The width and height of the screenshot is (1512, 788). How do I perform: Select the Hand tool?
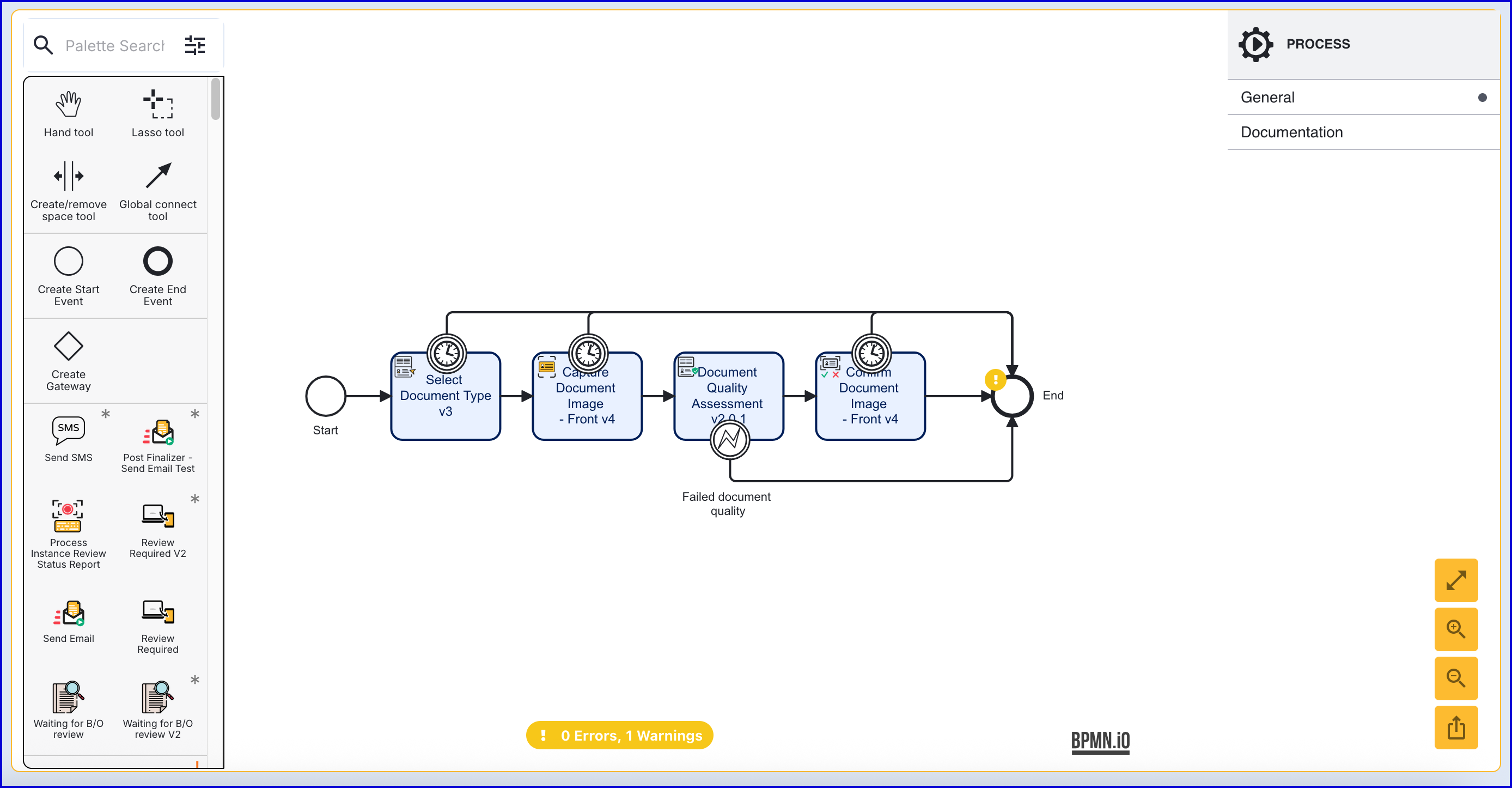(68, 106)
